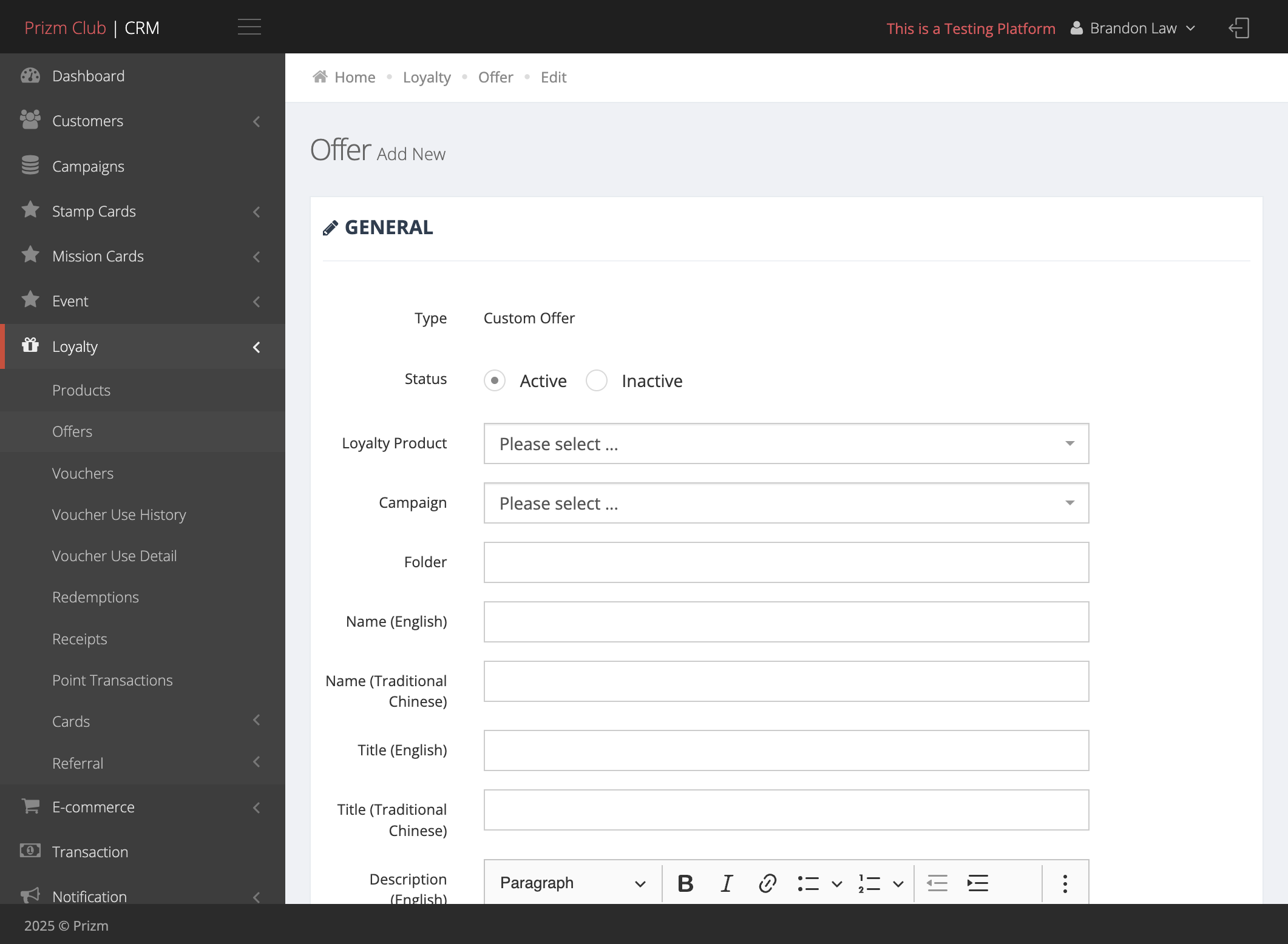Click the Dashboard gauge icon
Screen dimensions: 1288x944
30,75
